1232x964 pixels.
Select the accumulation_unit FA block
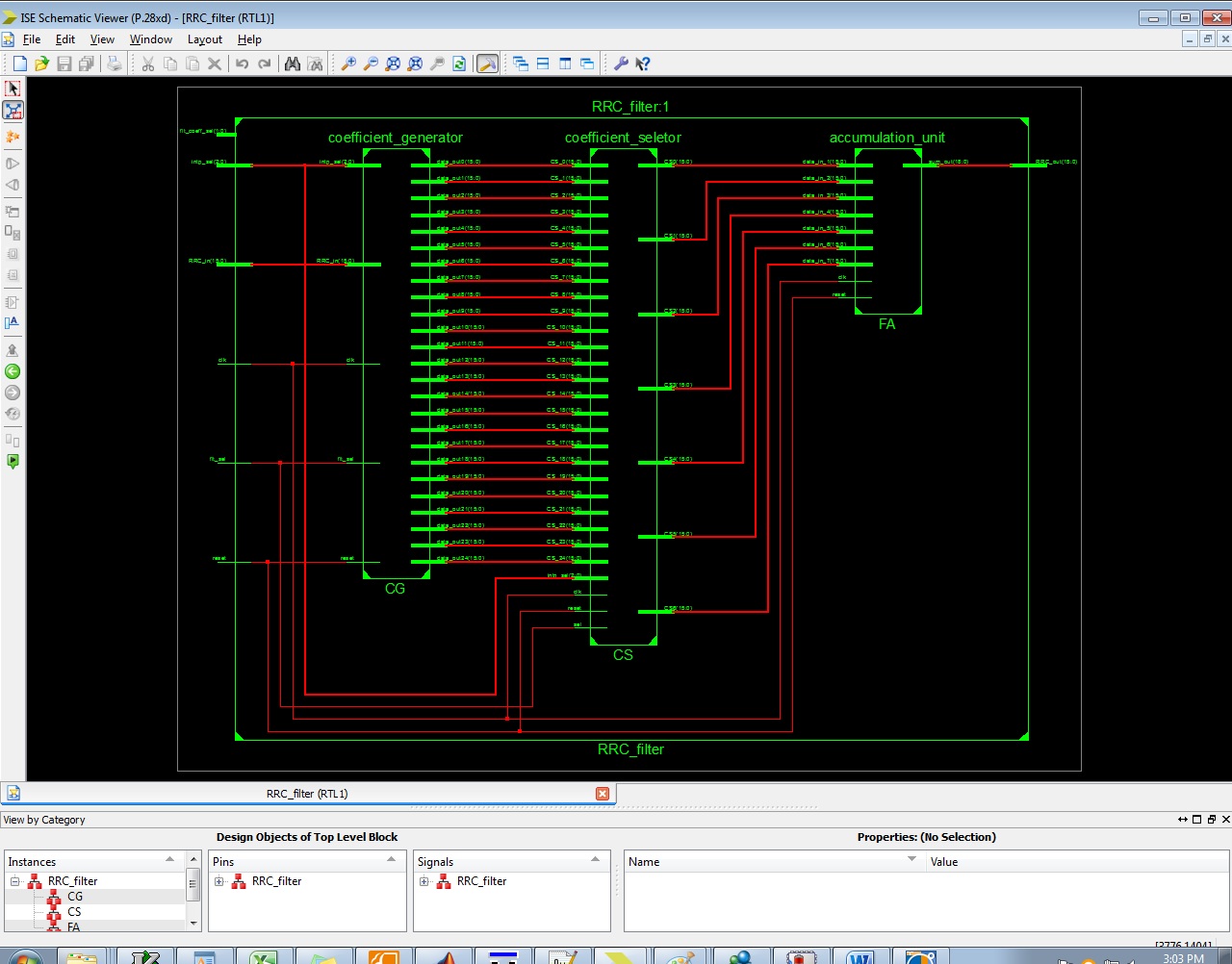point(887,232)
